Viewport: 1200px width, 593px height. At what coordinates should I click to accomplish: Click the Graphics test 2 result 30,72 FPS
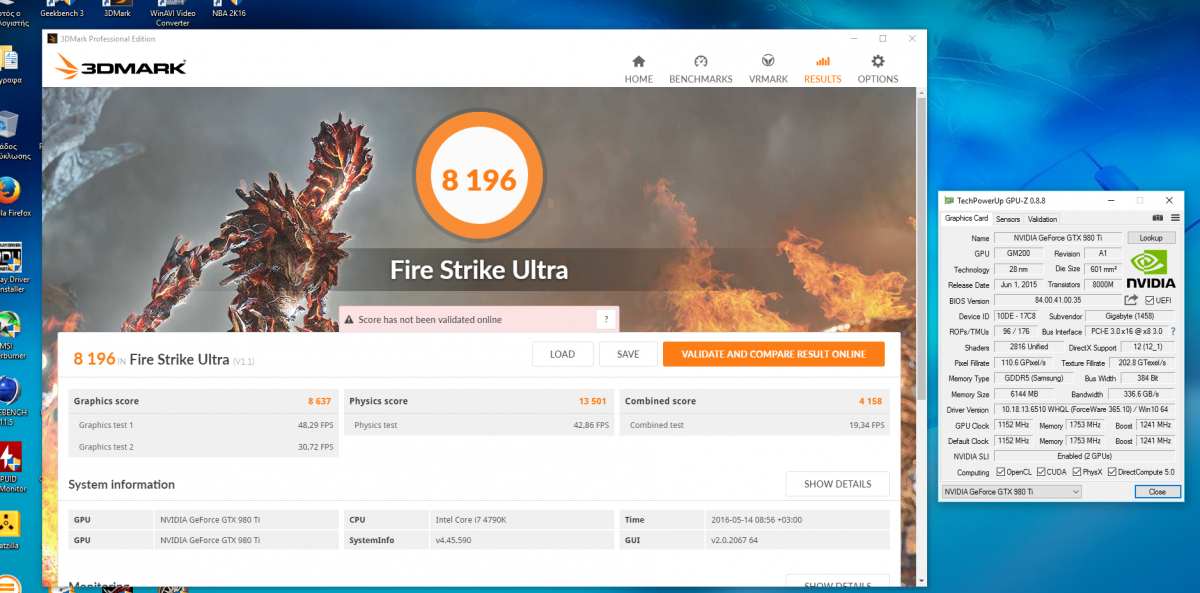[314, 447]
